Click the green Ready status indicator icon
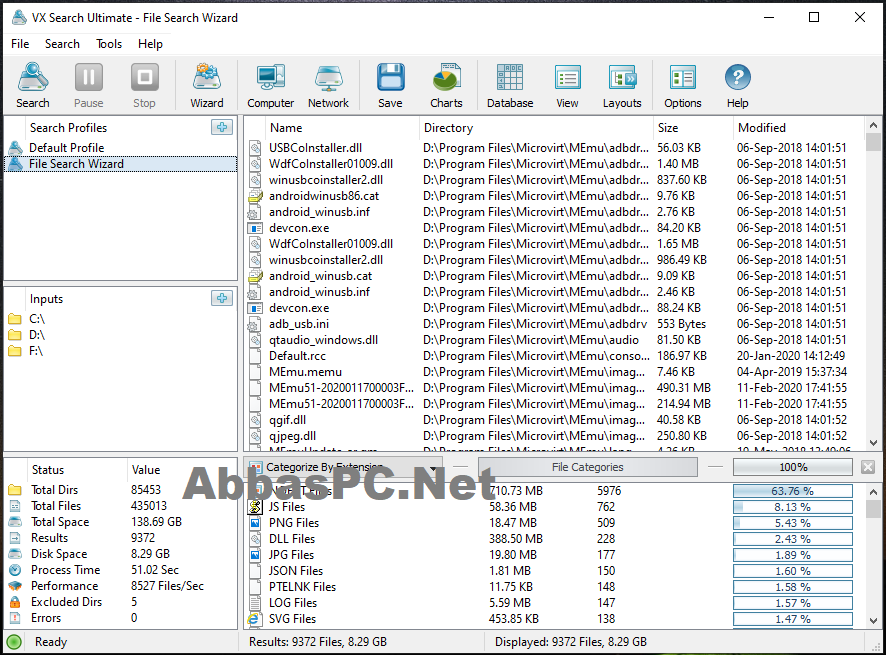Image resolution: width=886 pixels, height=655 pixels. pyautogui.click(x=14, y=642)
